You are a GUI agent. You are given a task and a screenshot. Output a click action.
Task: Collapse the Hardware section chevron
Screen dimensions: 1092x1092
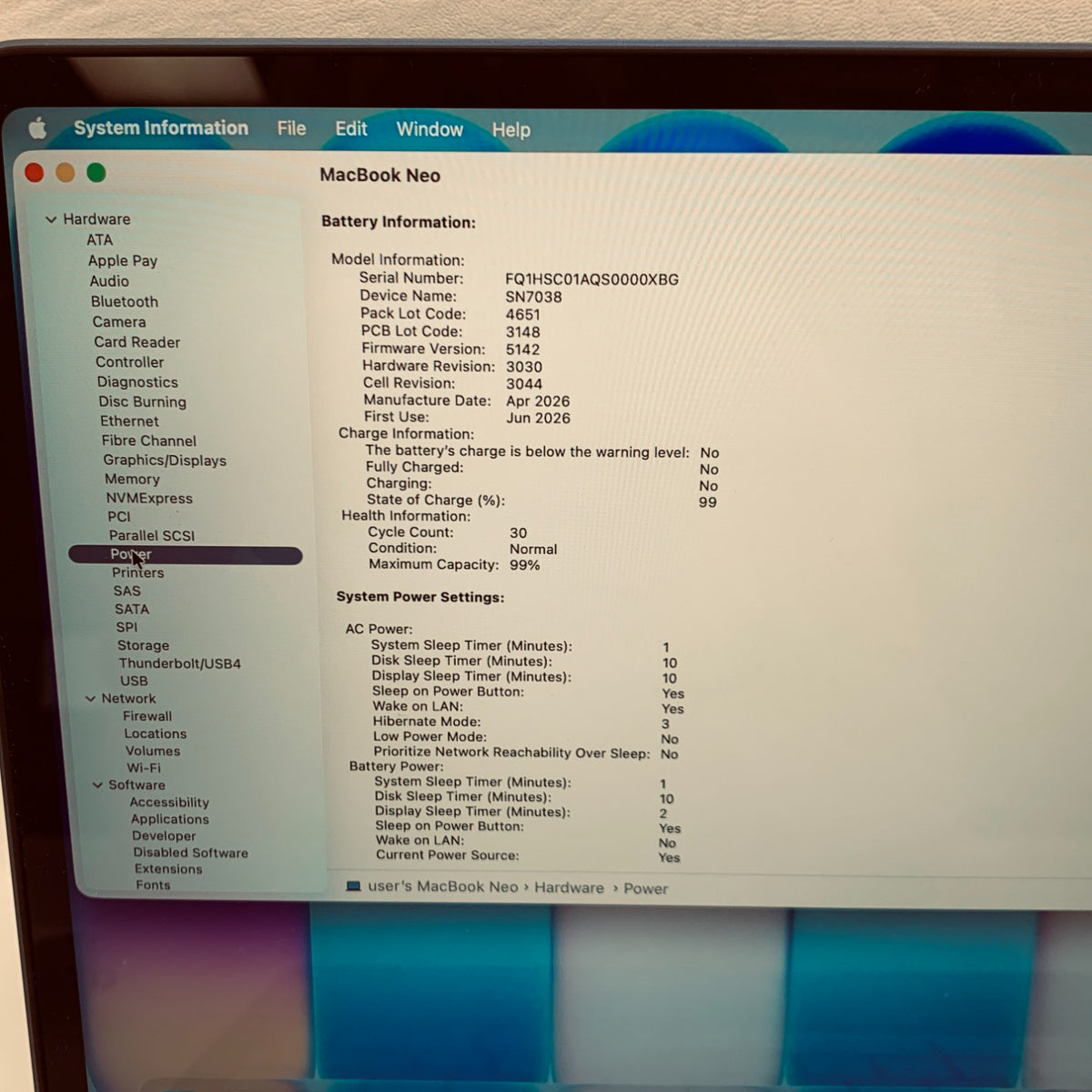(x=51, y=219)
